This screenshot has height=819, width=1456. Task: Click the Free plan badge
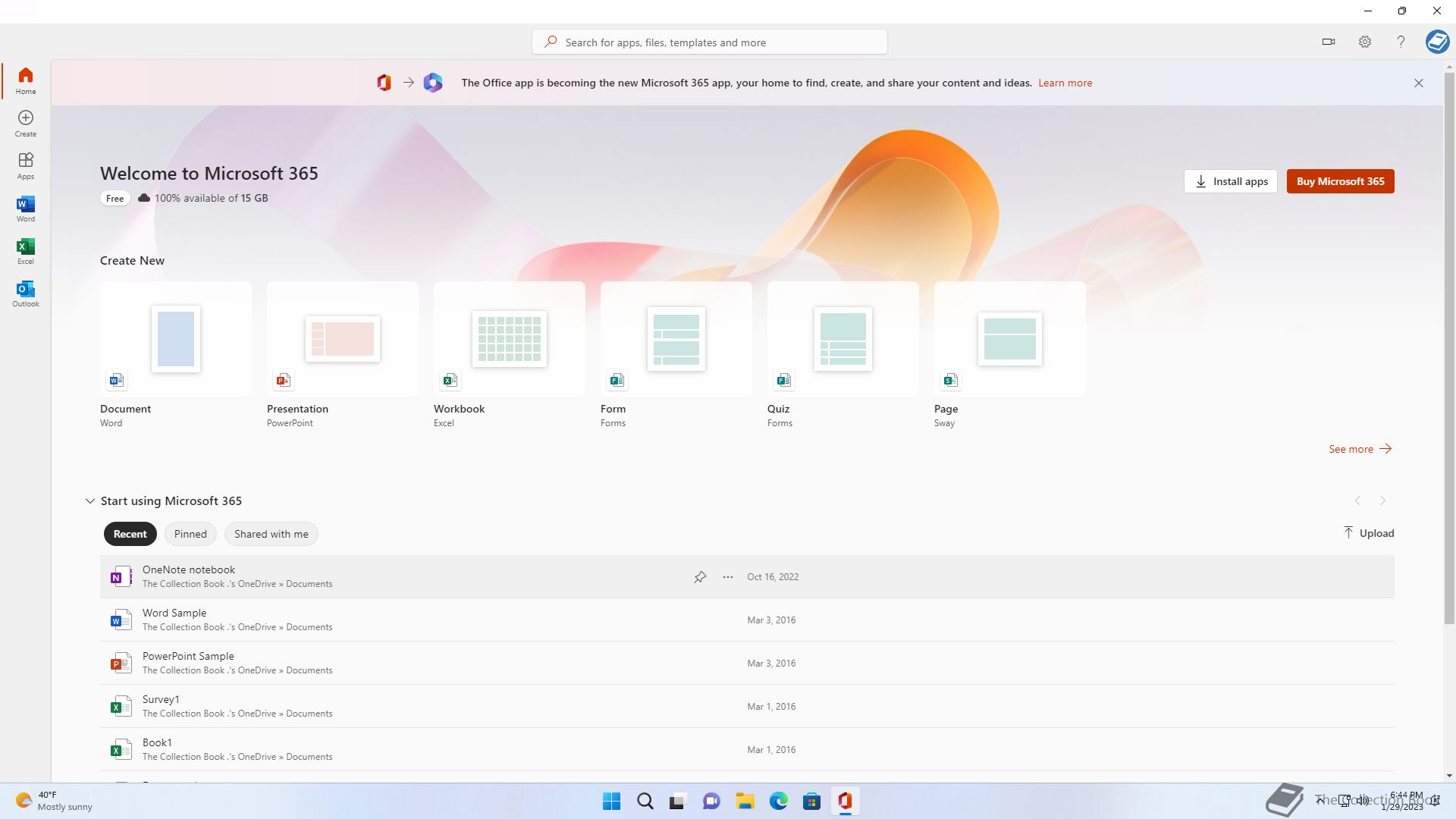(115, 198)
